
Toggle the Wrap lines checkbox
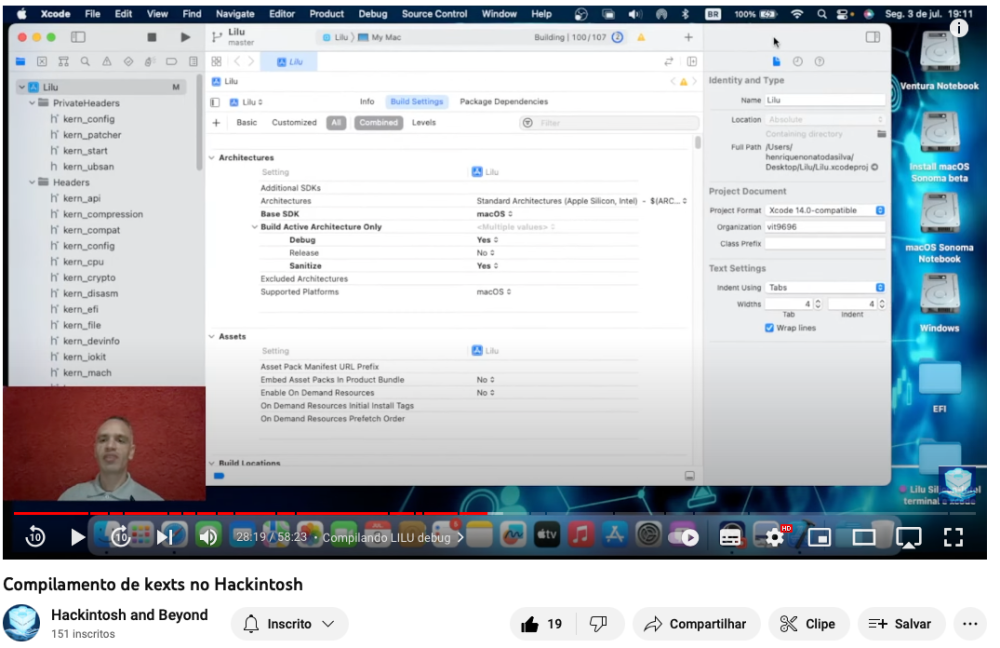769,328
